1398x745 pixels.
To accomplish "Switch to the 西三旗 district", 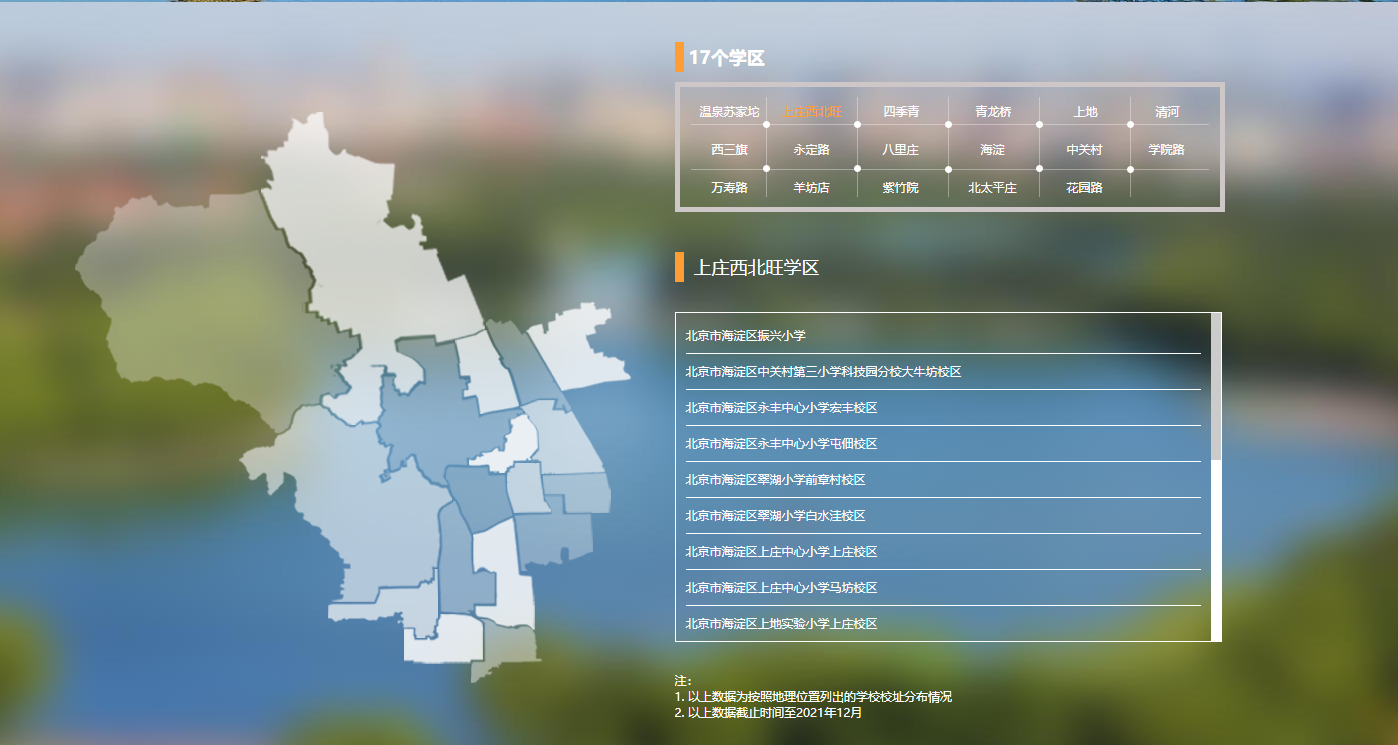I will (729, 150).
